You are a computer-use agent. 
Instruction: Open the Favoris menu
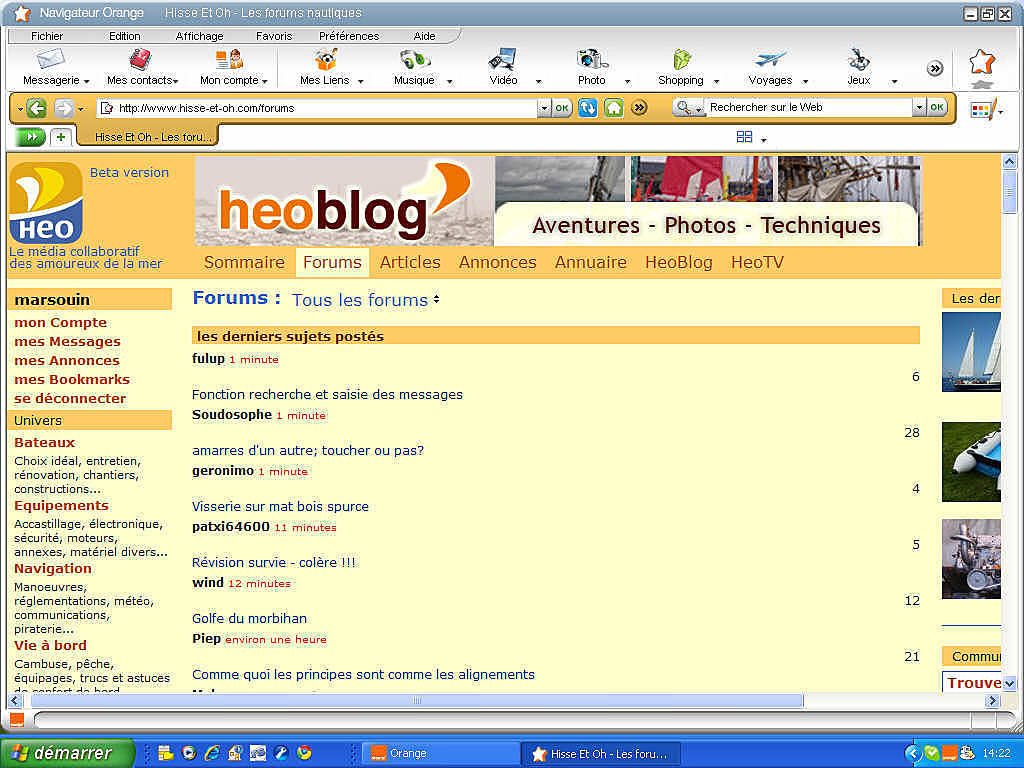click(x=274, y=36)
